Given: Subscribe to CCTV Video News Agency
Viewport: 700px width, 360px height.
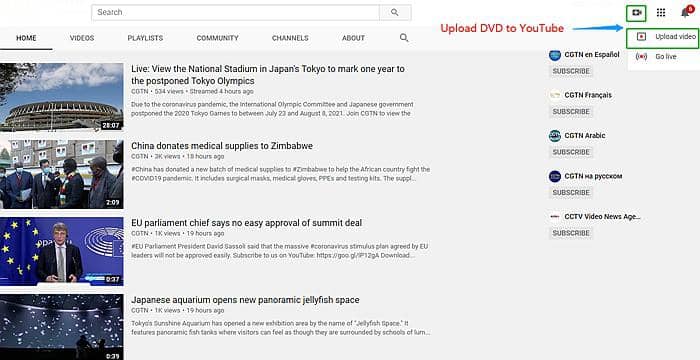Looking at the screenshot, I should (571, 233).
